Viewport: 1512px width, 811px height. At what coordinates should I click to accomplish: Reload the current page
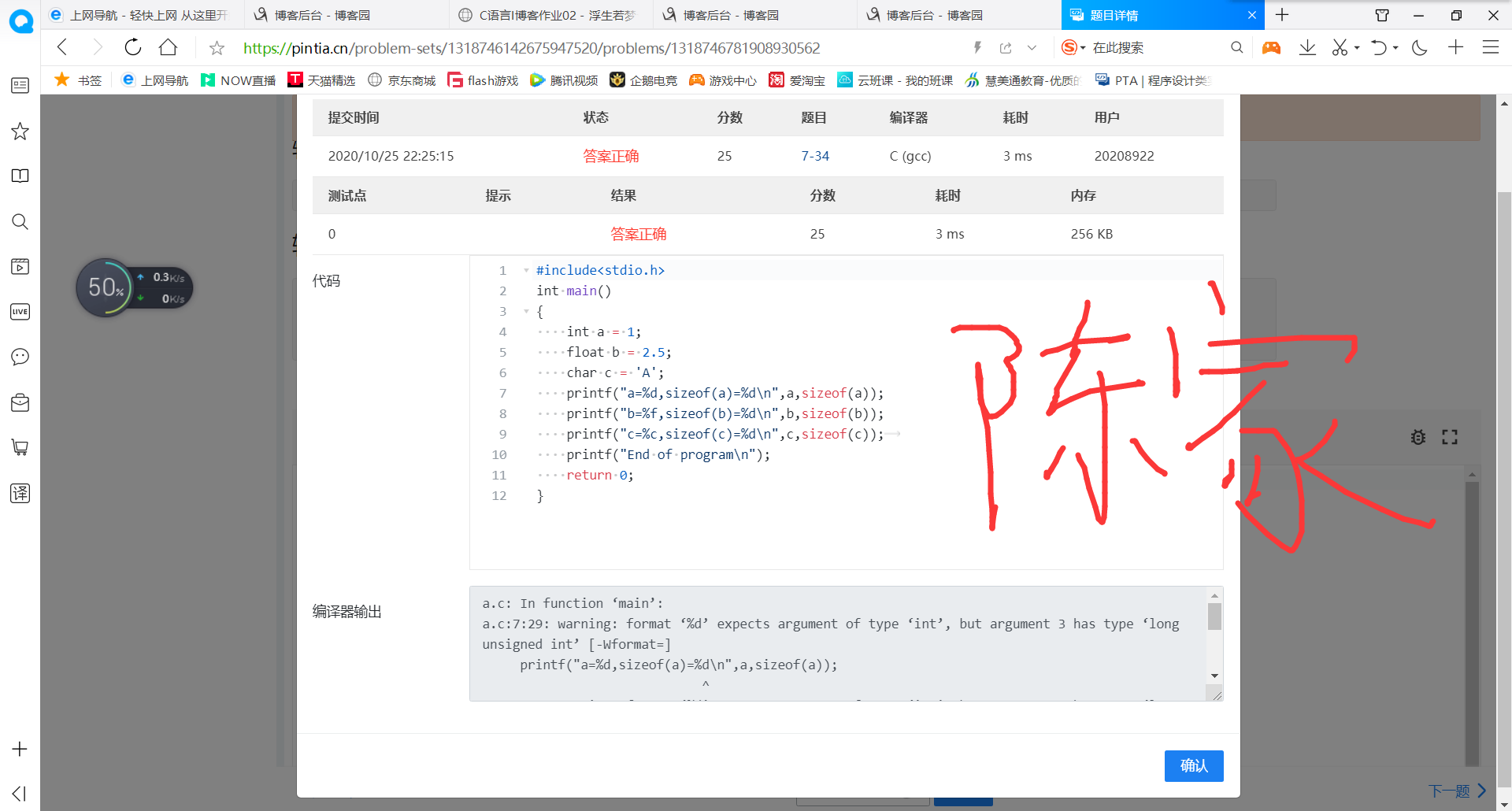(x=132, y=48)
